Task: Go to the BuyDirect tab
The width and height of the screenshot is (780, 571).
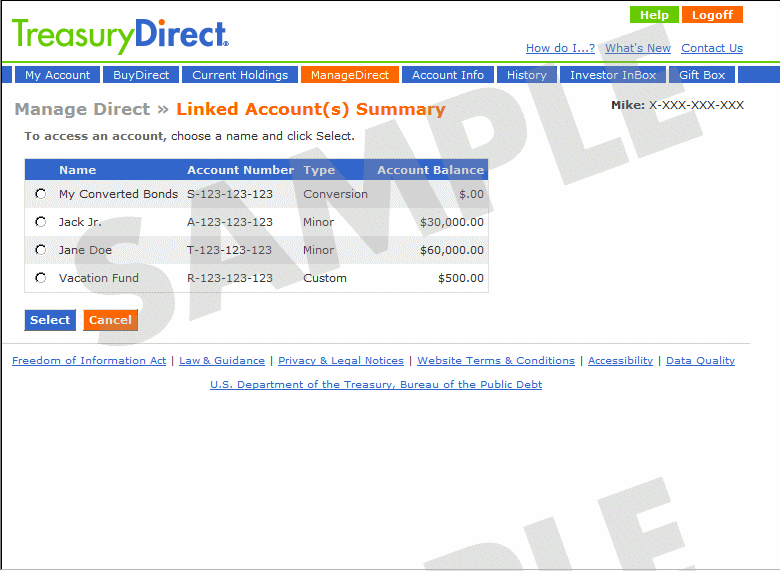Action: tap(141, 75)
